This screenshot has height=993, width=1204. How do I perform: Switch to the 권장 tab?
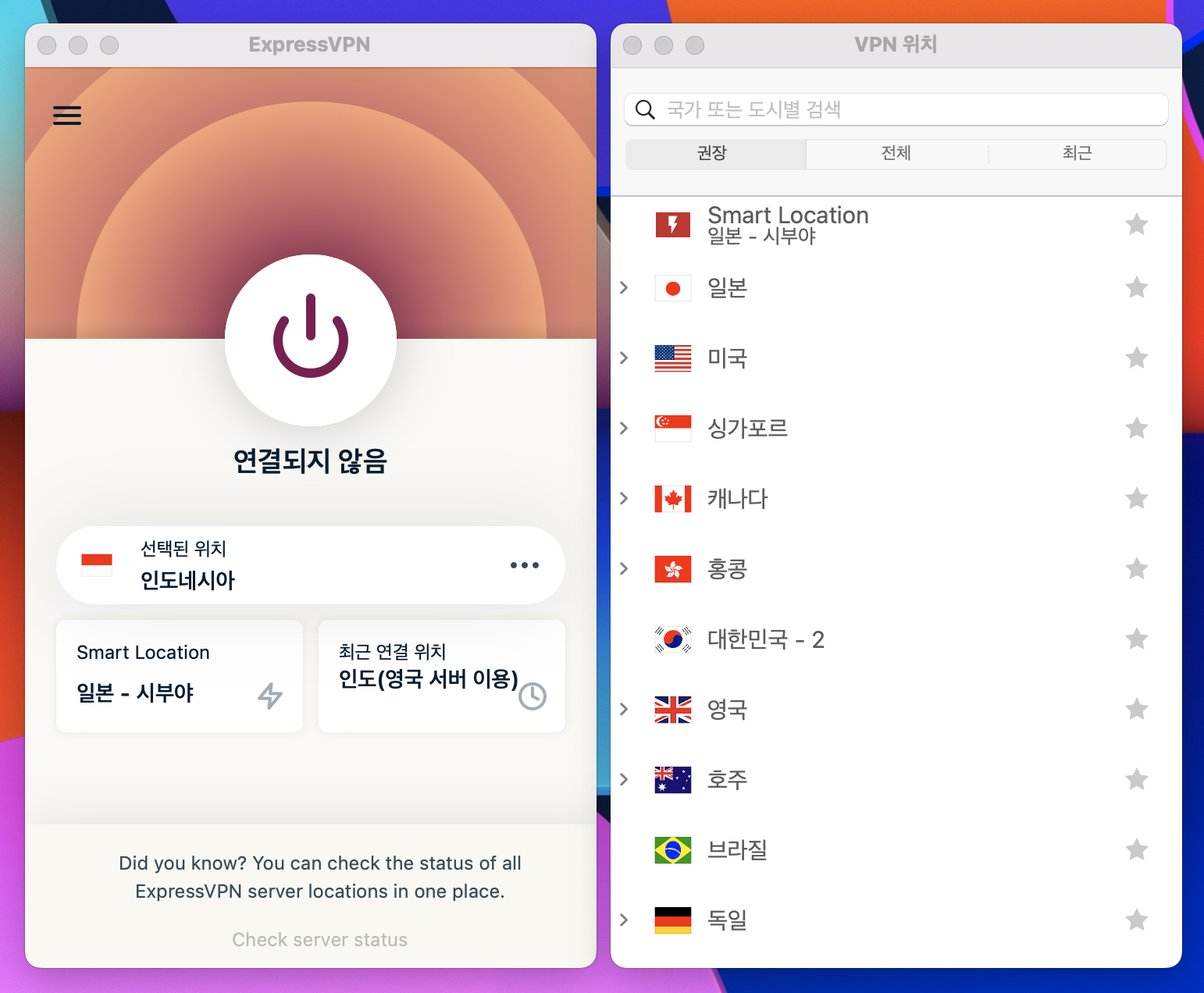click(715, 154)
